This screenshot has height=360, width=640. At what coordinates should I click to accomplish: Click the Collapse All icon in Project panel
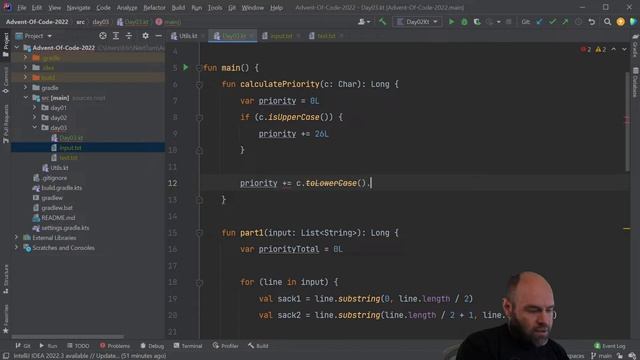tap(129, 36)
